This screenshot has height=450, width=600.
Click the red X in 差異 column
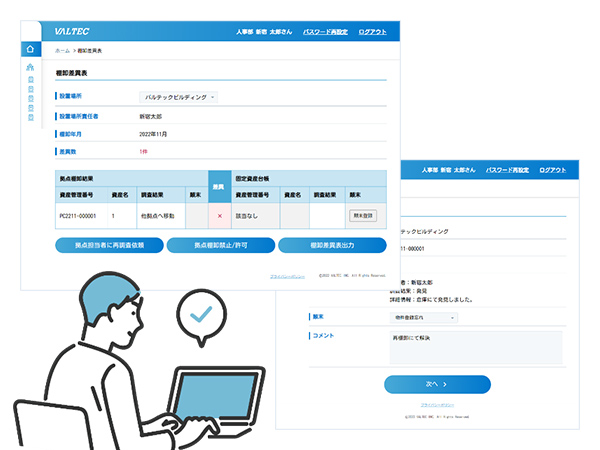[x=219, y=215]
